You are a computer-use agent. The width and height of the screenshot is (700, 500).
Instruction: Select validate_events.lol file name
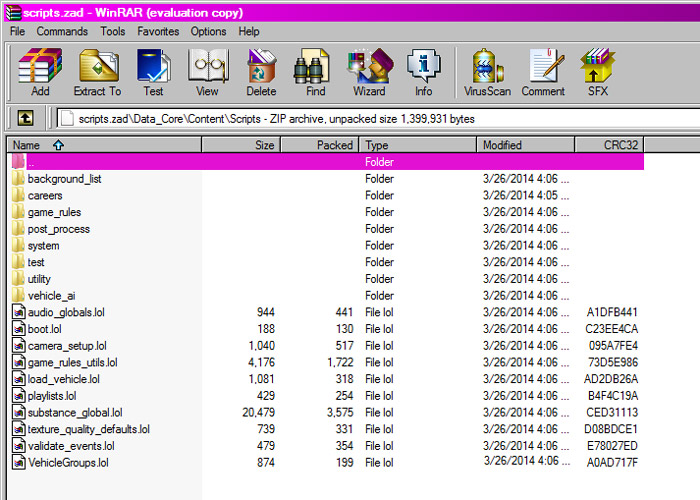point(71,446)
